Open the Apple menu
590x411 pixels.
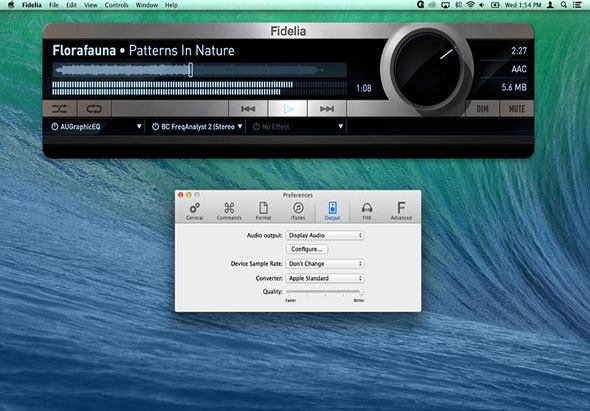point(11,5)
